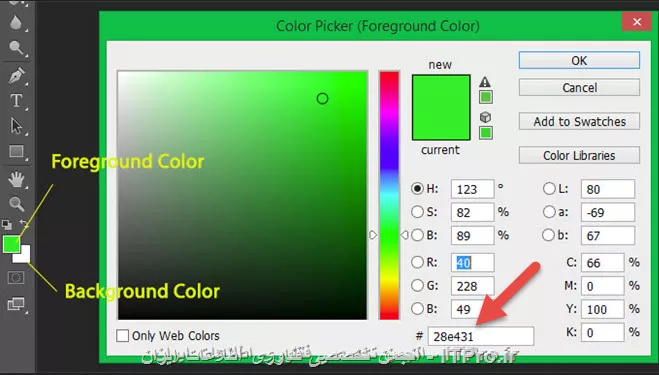Image resolution: width=659 pixels, height=375 pixels.
Task: Click the hex color field 28e431
Action: (x=481, y=336)
